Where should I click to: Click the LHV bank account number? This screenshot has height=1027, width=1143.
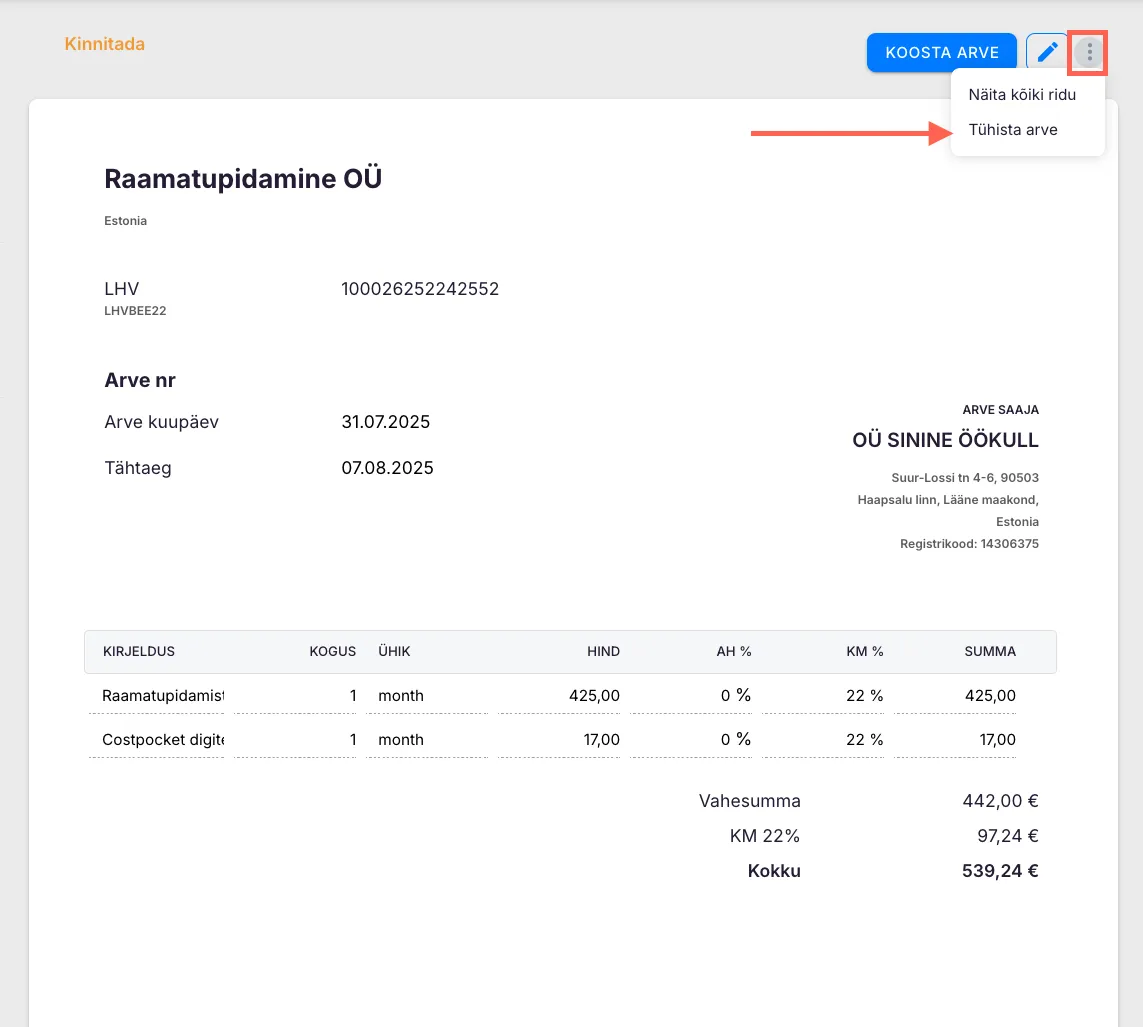coord(420,290)
